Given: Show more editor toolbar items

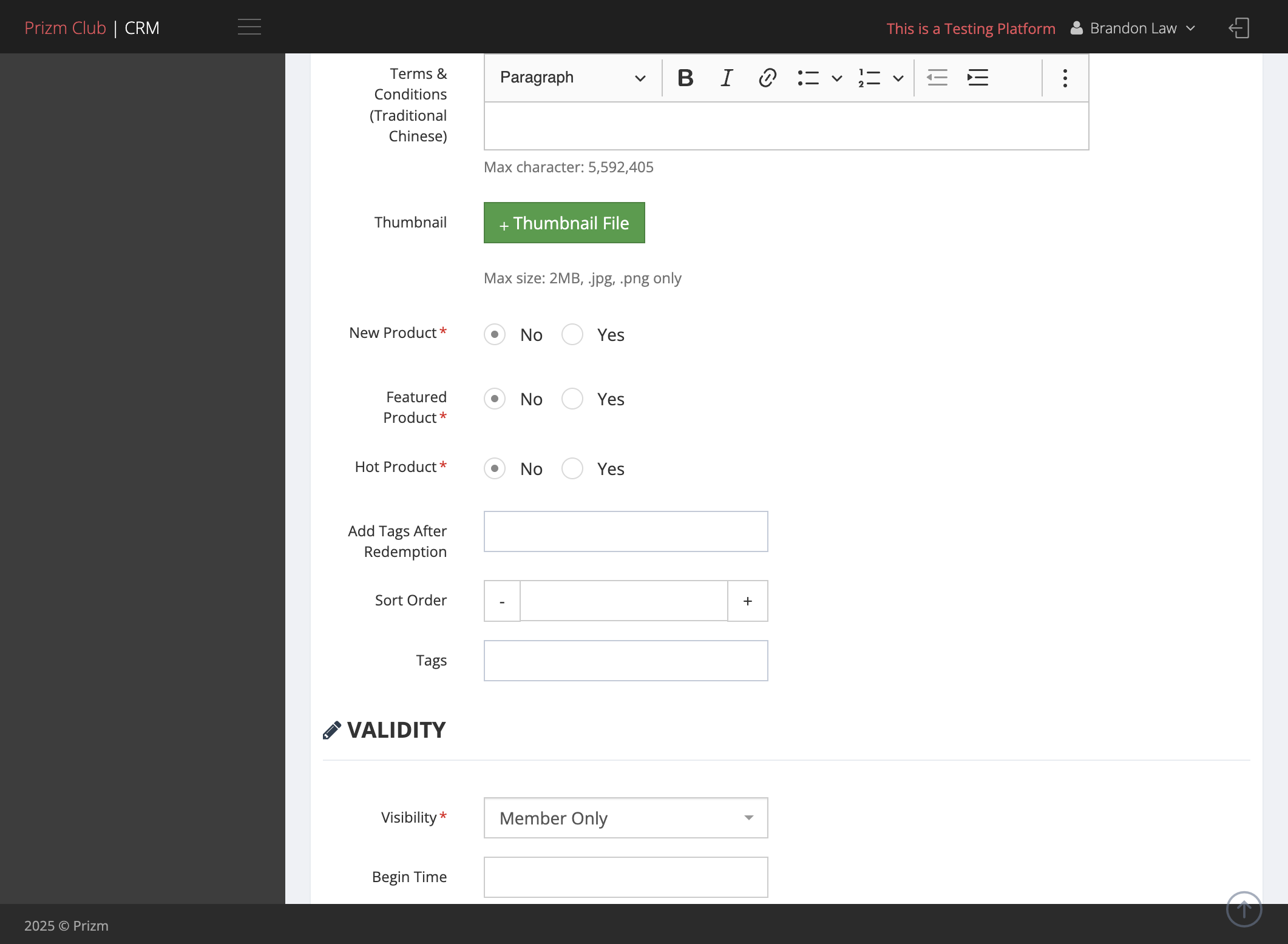Looking at the screenshot, I should [1065, 78].
